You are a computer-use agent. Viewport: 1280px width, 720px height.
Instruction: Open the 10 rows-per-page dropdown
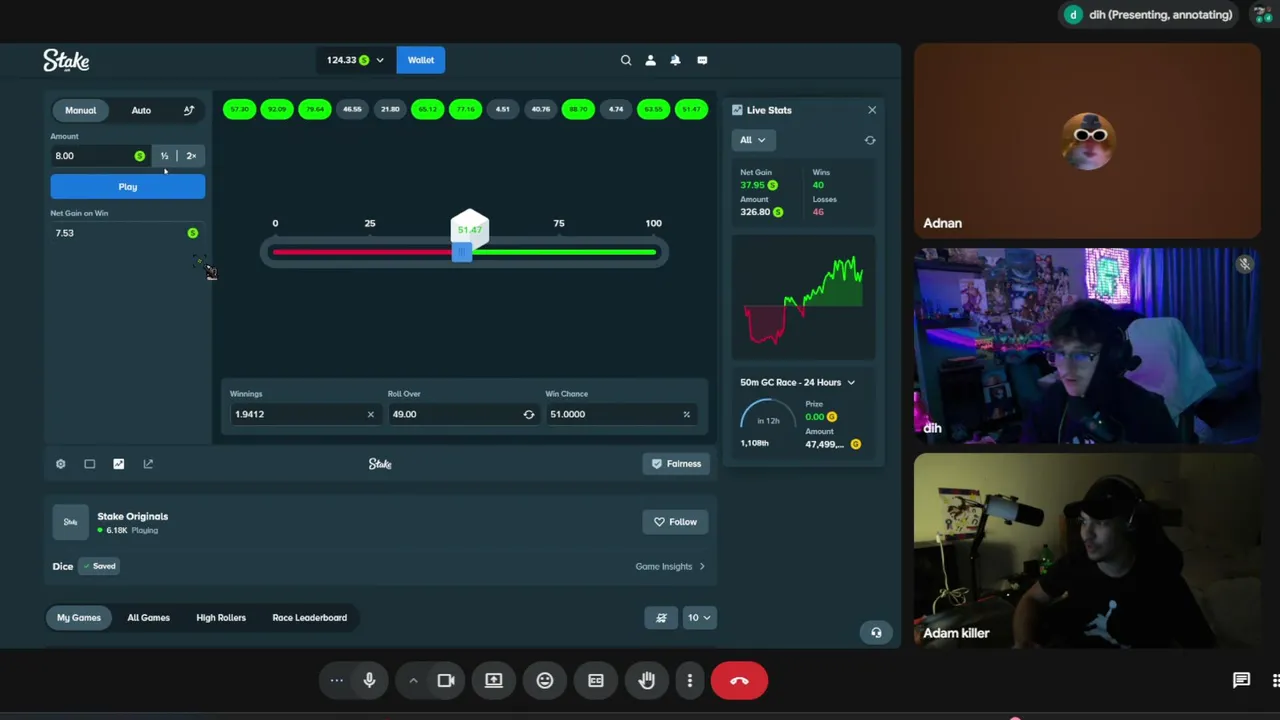[x=698, y=618]
